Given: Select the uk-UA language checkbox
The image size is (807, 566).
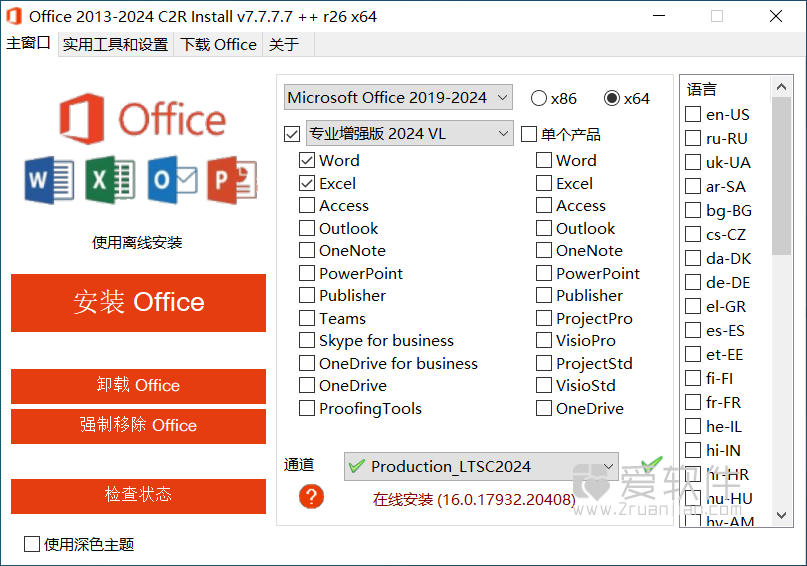Looking at the screenshot, I should coord(693,162).
